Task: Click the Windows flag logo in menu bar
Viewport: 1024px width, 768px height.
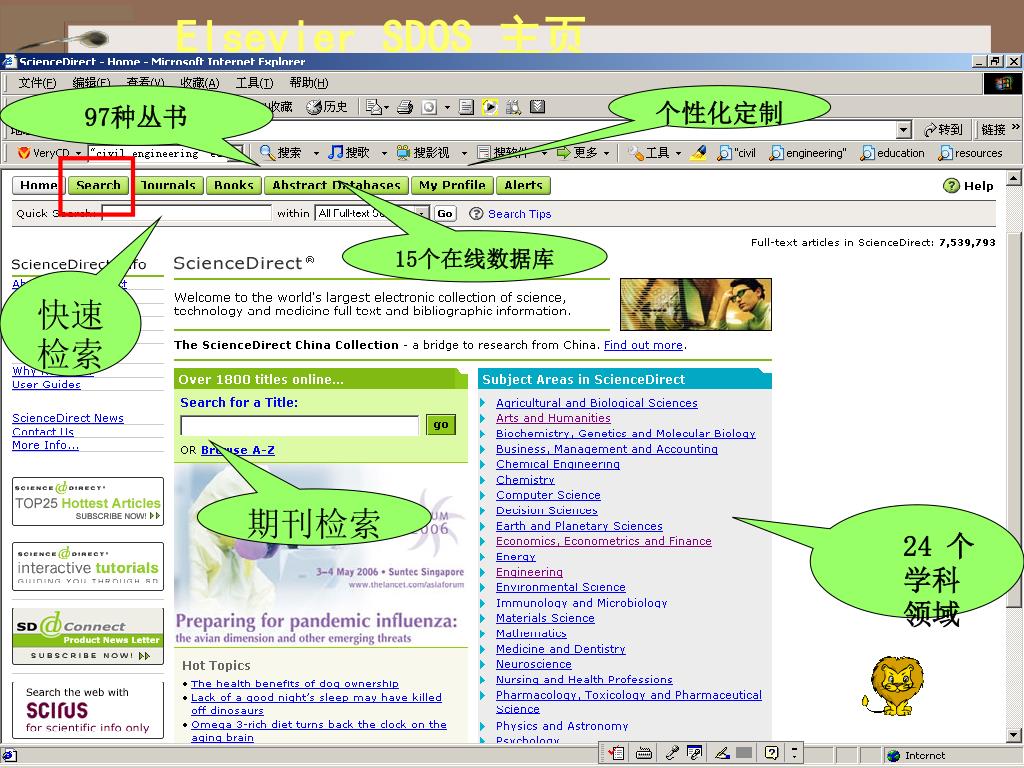Action: pyautogui.click(x=1002, y=84)
